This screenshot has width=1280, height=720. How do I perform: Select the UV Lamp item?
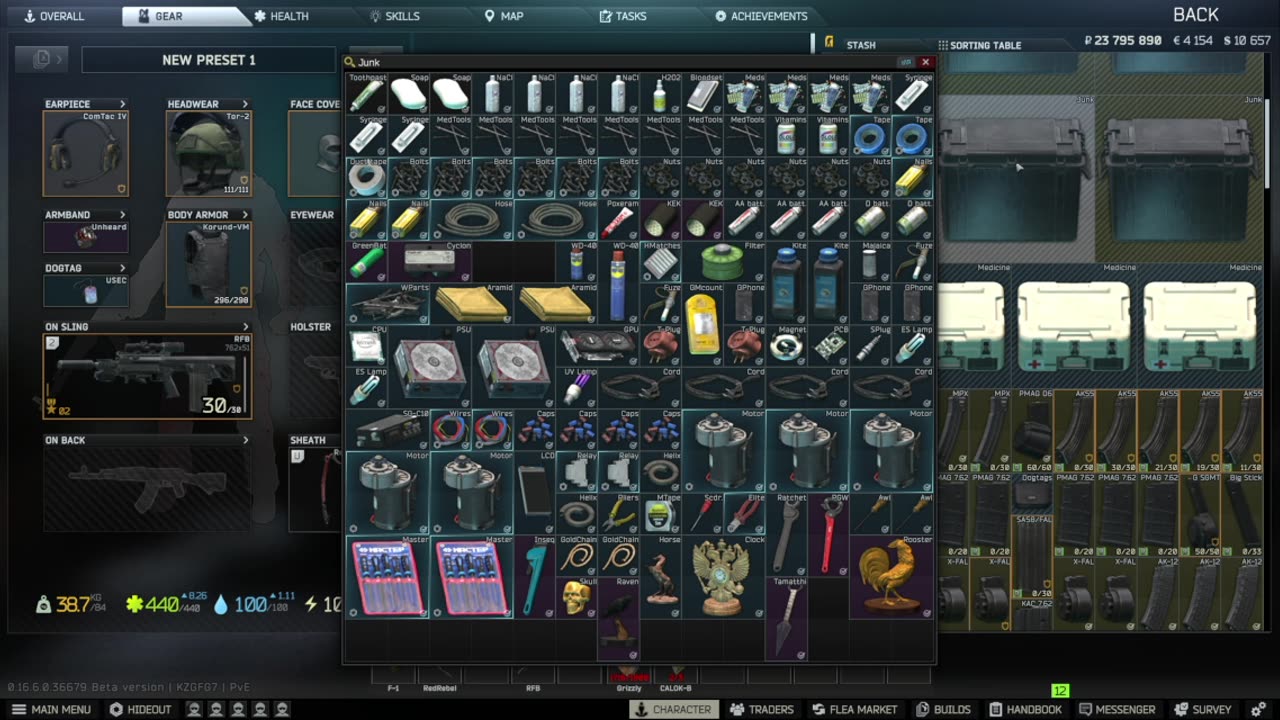coord(577,387)
